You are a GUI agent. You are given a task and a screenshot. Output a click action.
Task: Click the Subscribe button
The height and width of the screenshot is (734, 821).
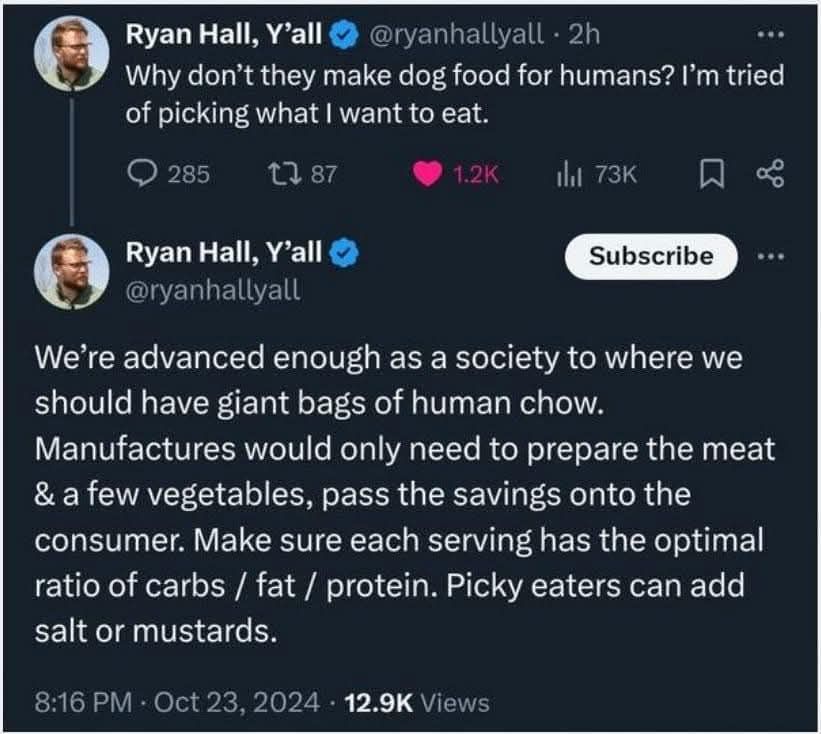[650, 256]
